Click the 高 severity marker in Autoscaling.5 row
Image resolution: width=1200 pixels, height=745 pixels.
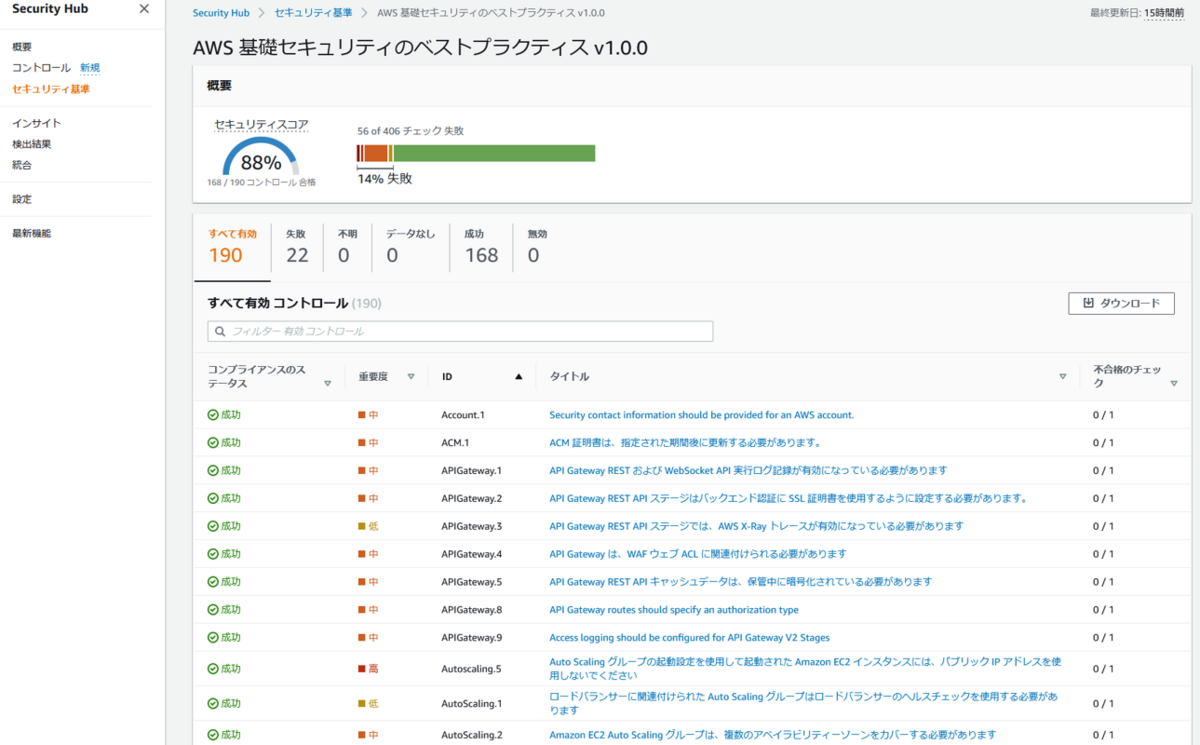[x=368, y=668]
